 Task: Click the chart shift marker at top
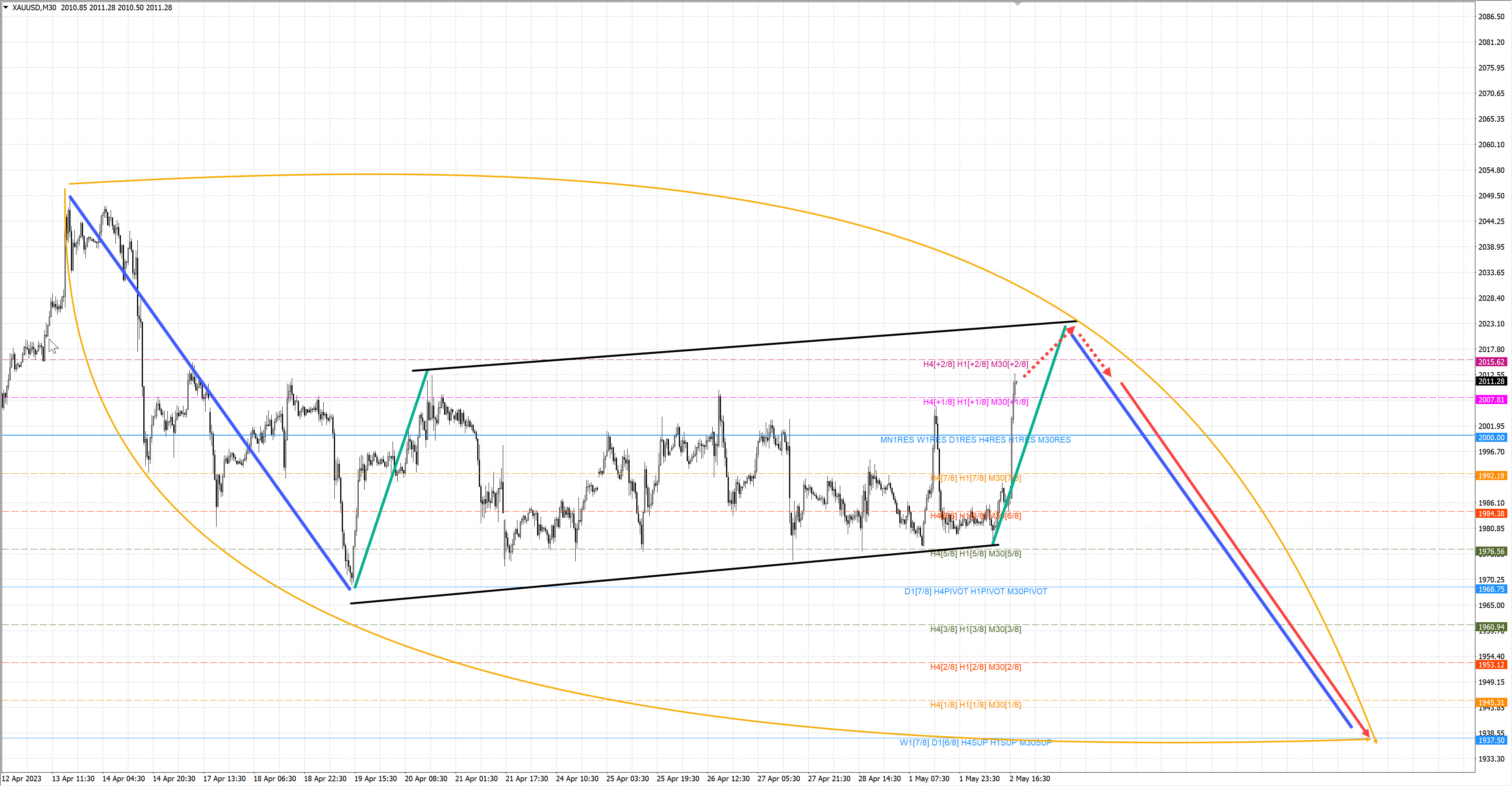[x=1018, y=4]
